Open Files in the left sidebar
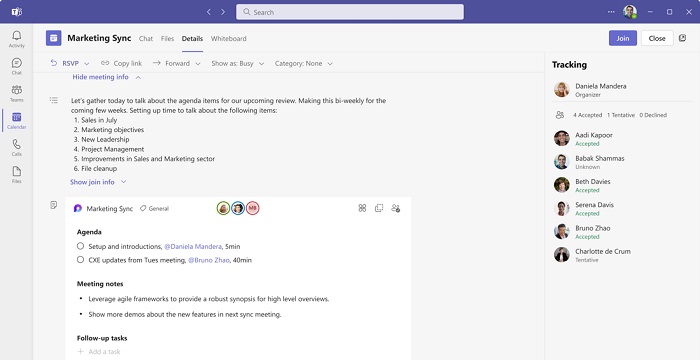Image resolution: width=700 pixels, height=360 pixels. 17,175
